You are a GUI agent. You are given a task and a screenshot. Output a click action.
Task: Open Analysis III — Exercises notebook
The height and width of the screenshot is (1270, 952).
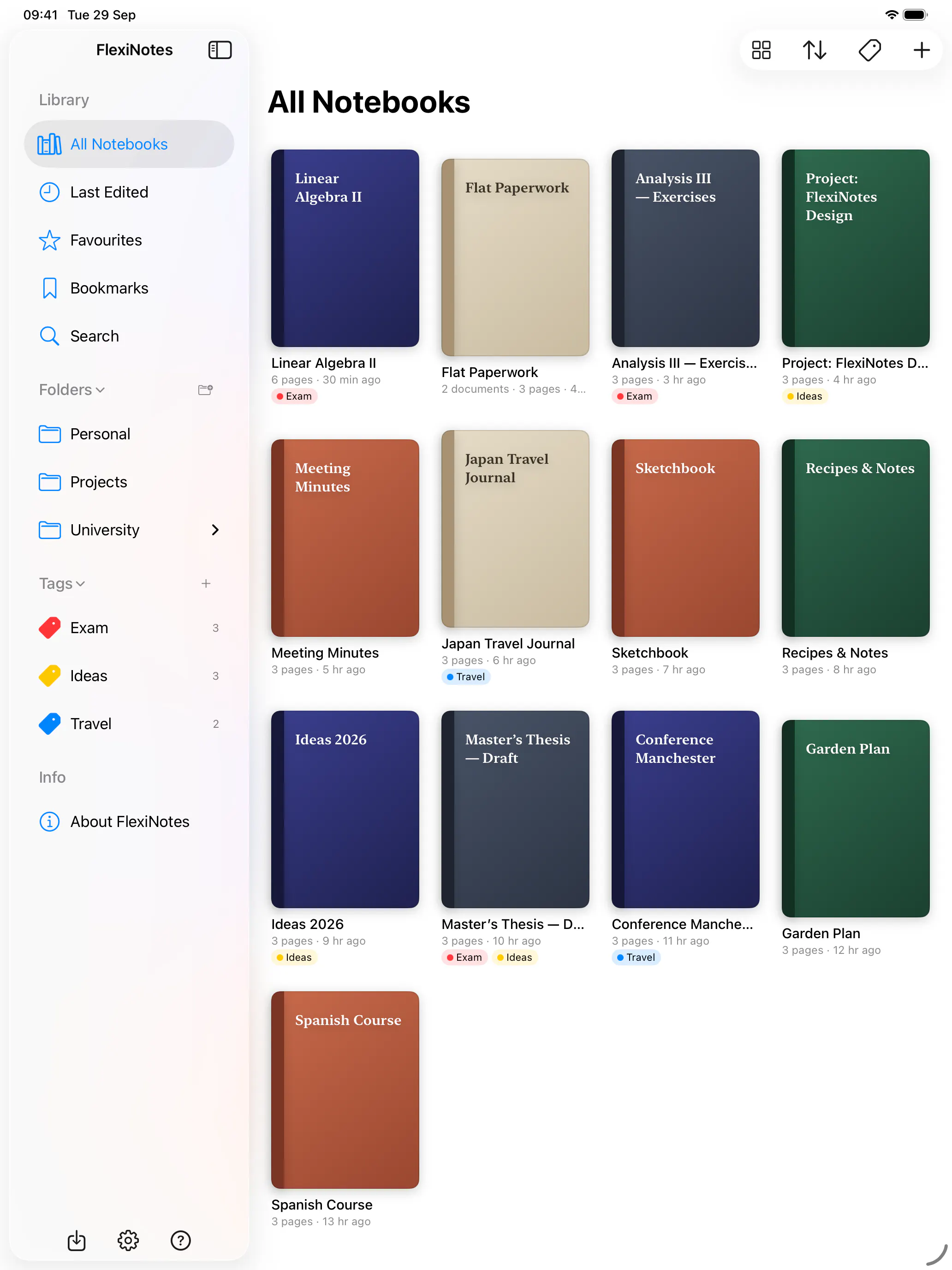coord(685,248)
